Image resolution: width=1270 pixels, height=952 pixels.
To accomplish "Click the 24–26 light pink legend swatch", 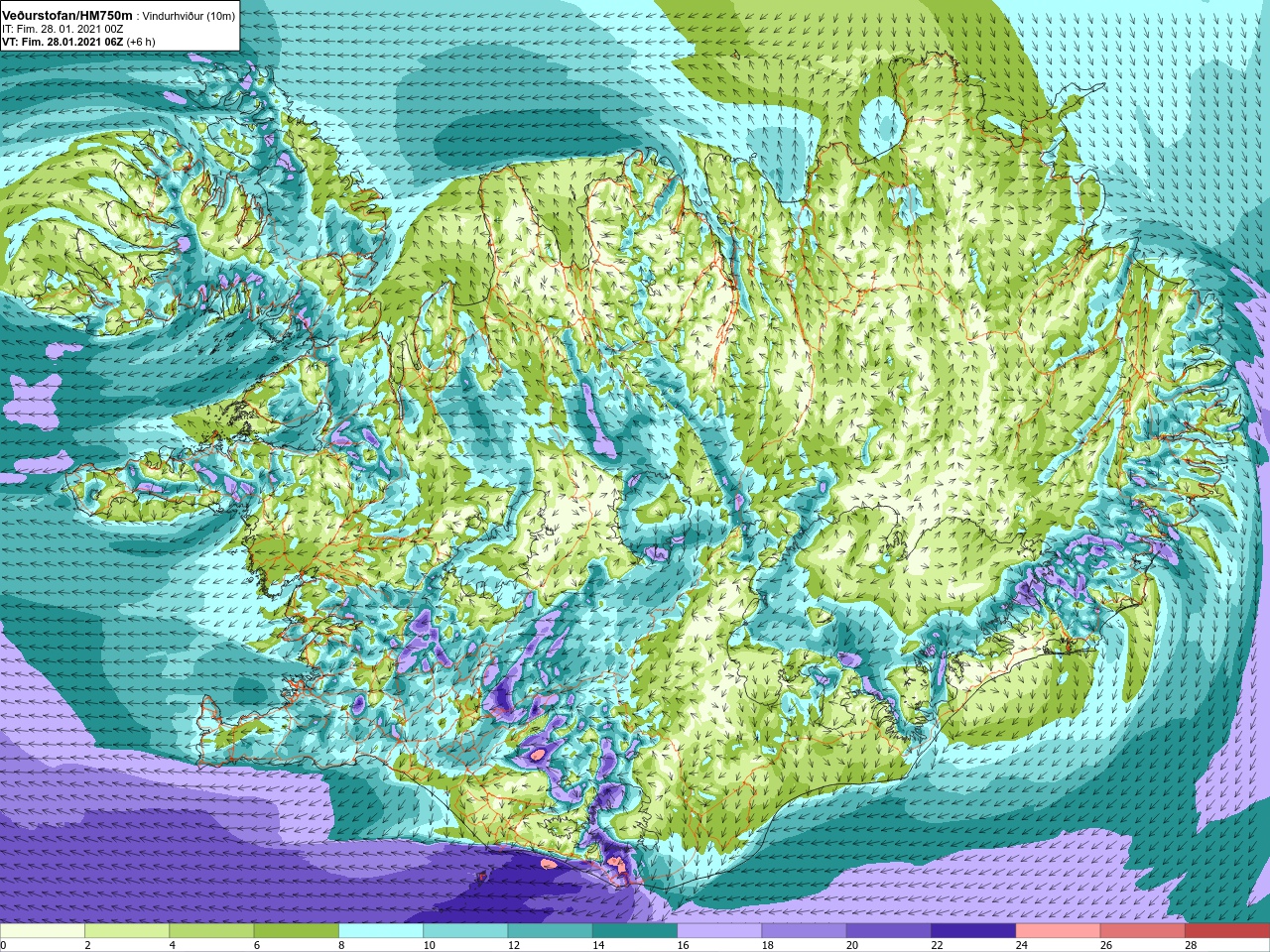I will point(1058,931).
